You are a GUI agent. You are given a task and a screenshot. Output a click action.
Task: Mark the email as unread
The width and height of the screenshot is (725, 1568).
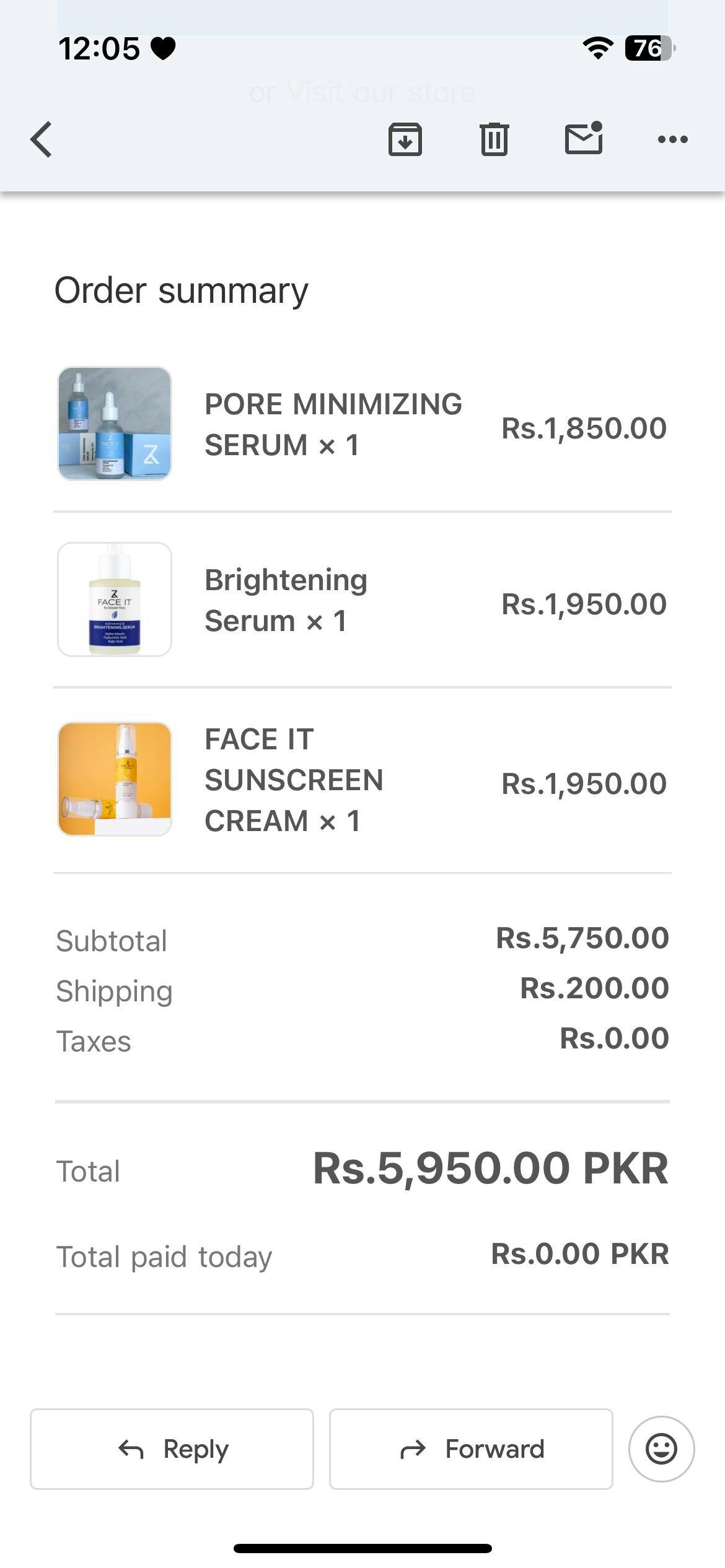[x=584, y=138]
